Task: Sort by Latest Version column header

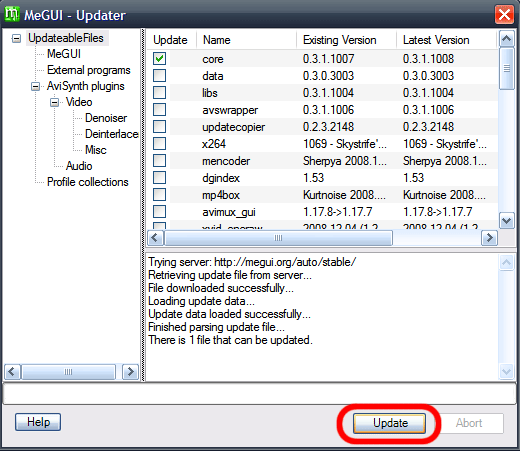Action: click(446, 40)
